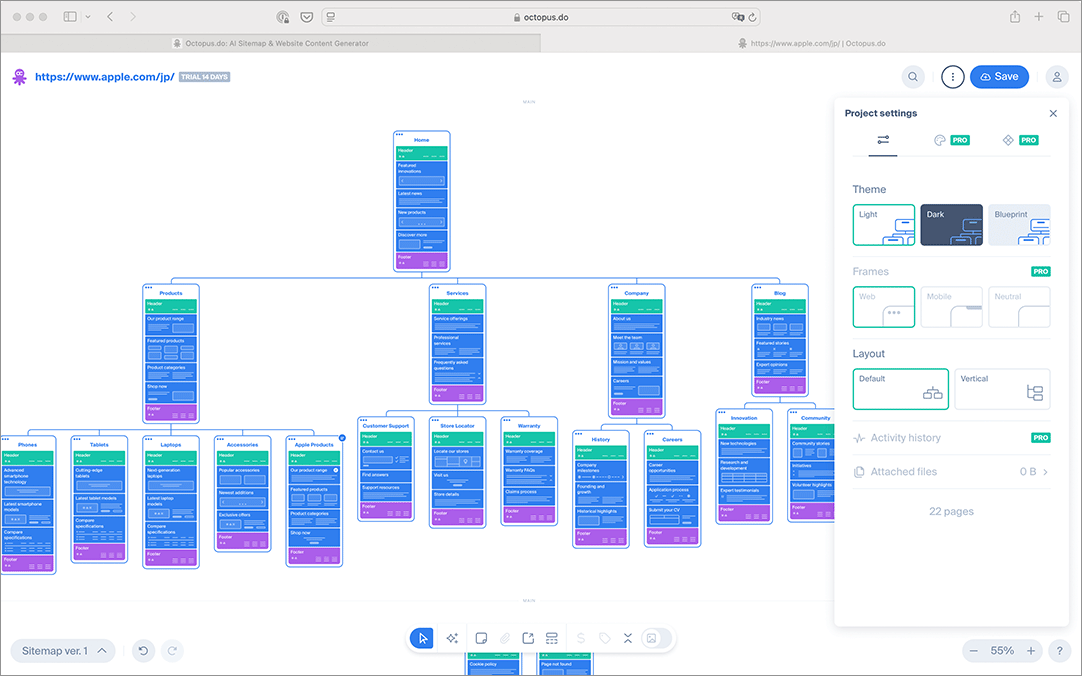
Task: Open Sitemap ver. 1 version menu
Action: click(x=63, y=650)
